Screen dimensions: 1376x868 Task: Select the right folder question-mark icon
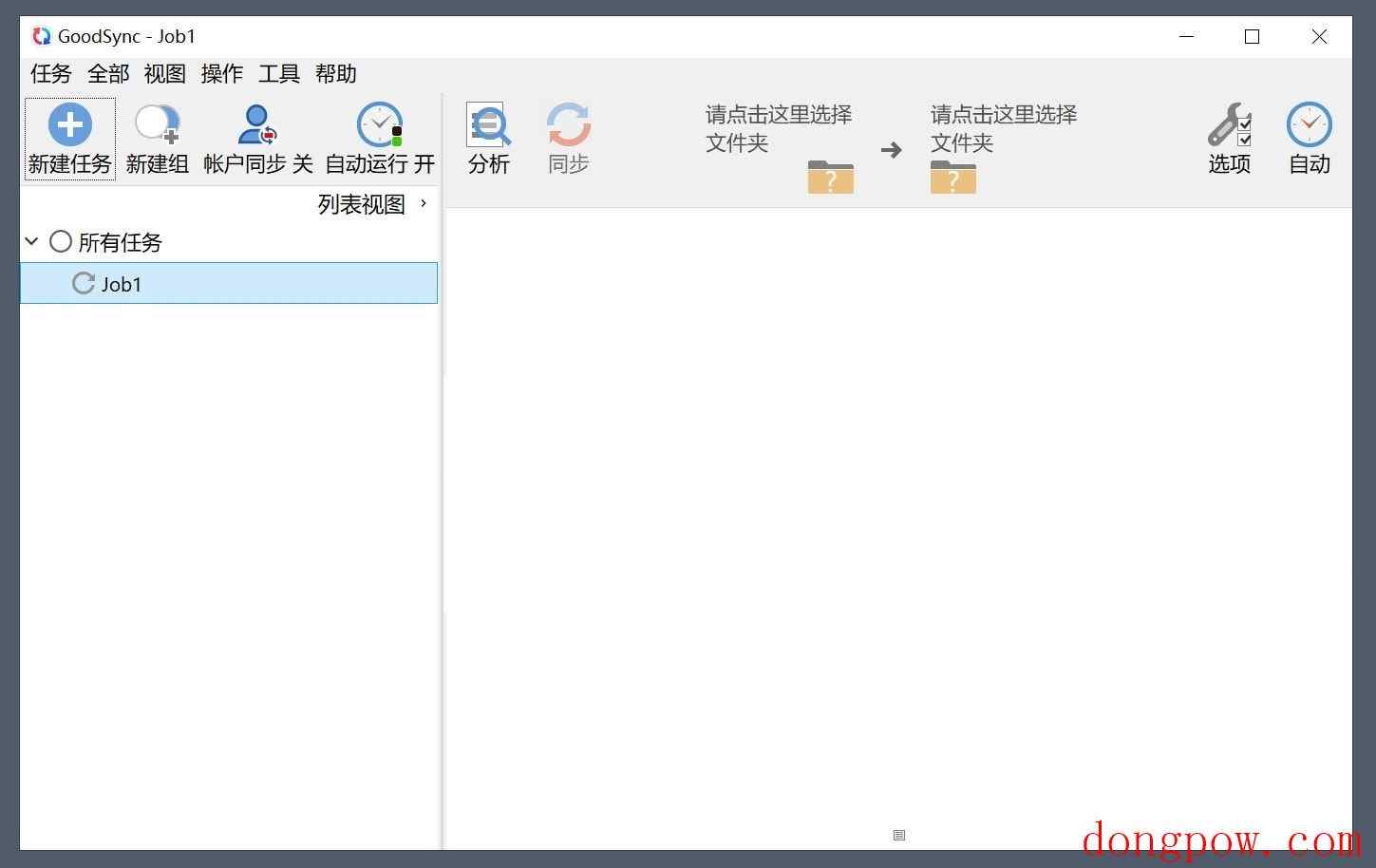[x=953, y=177]
